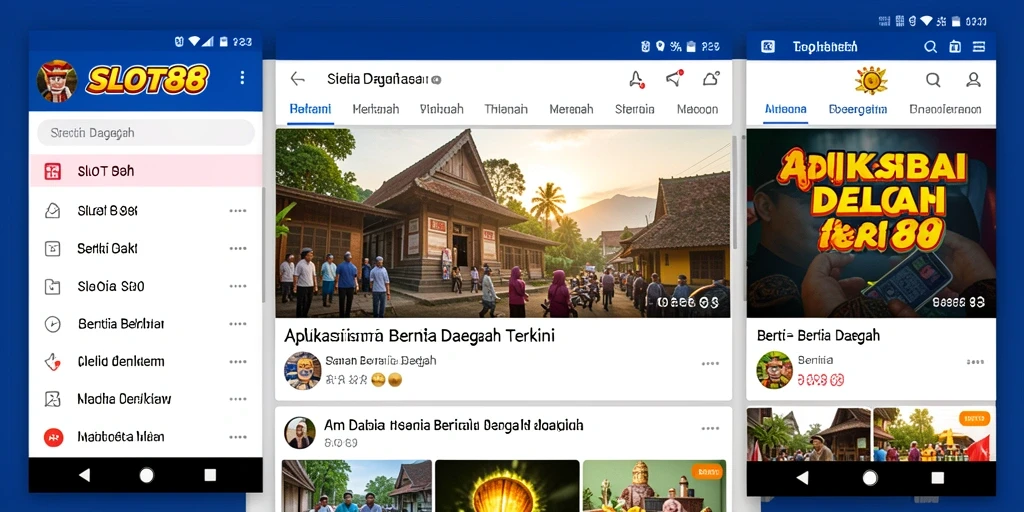The height and width of the screenshot is (512, 1024).
Task: Open 'Aplikasiisnra Bernia Daegah Terkini' headline
Action: click(x=419, y=336)
